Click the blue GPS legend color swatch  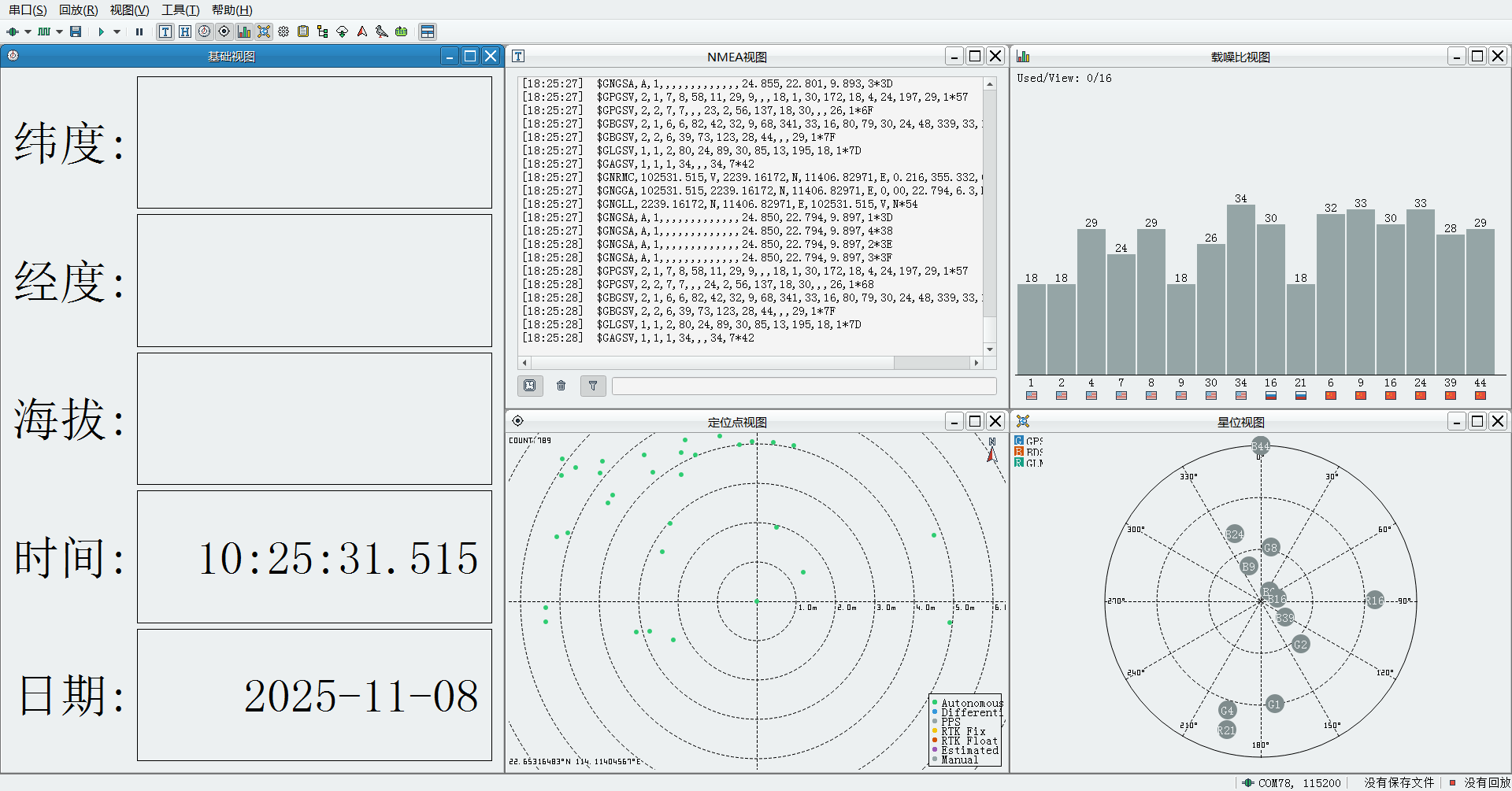[1019, 441]
